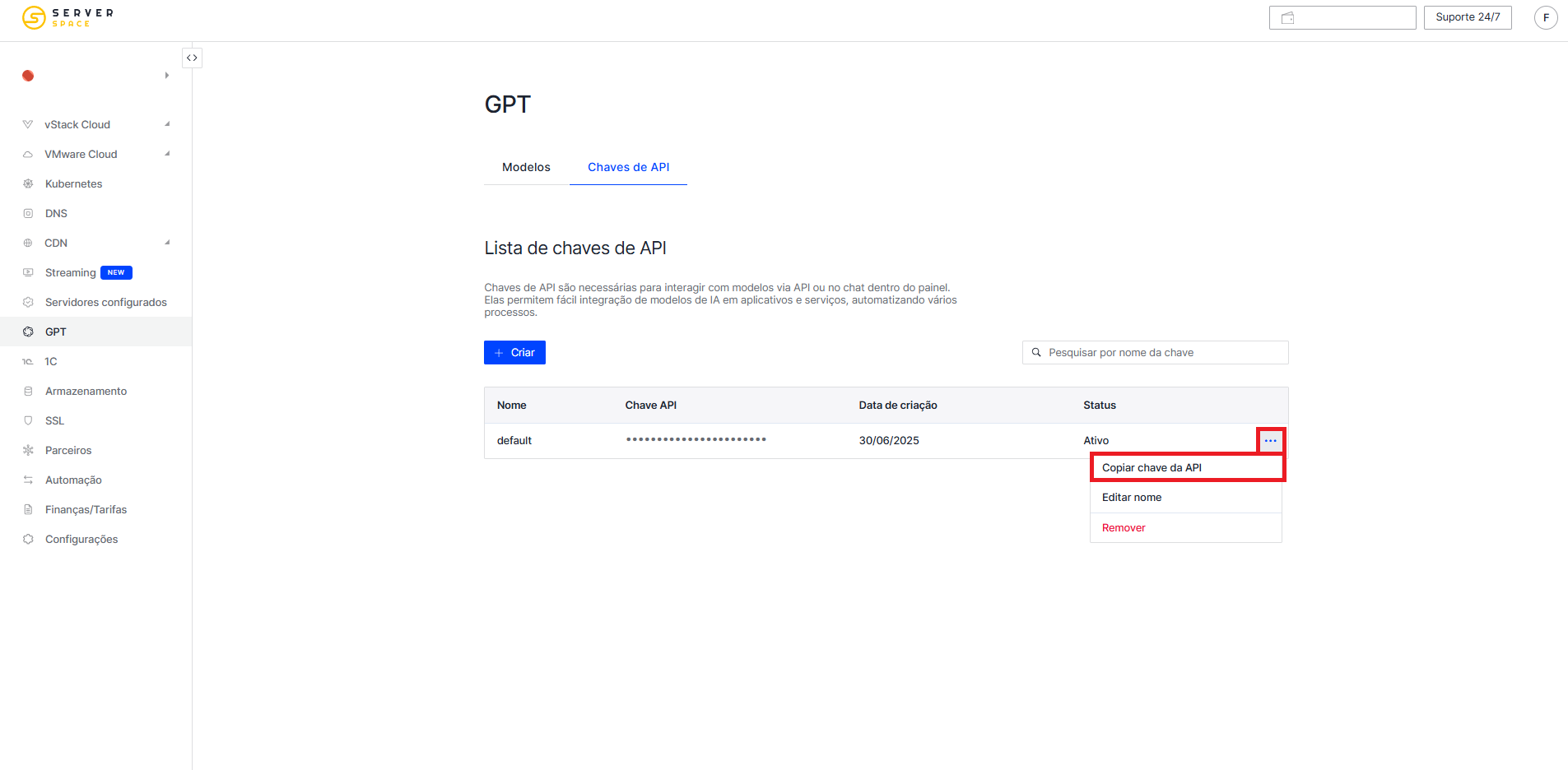Screen dimensions: 1568x770
Task: Click the Kubernetes wheel icon
Action: tap(28, 183)
